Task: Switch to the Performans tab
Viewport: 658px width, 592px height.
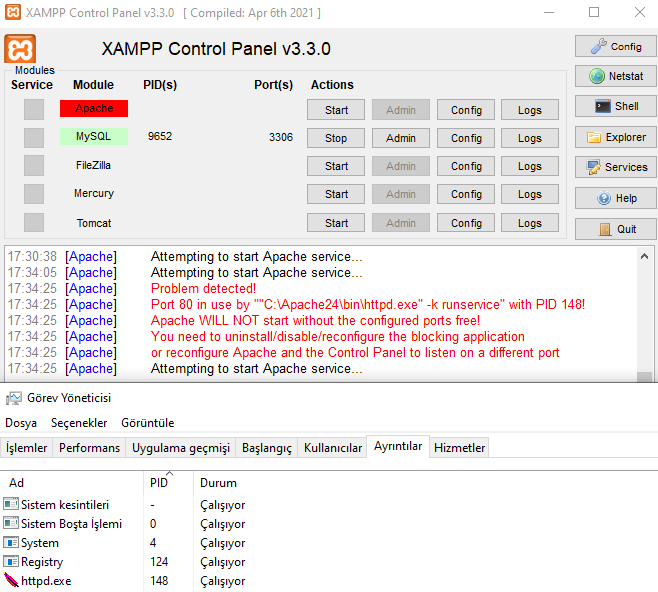Action: pyautogui.click(x=89, y=448)
